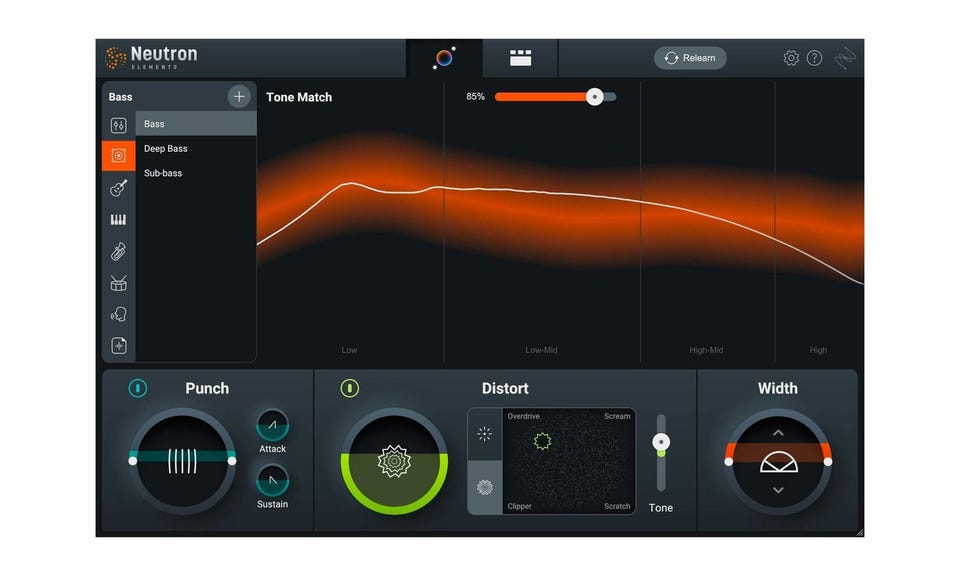This screenshot has width=960, height=576.
Task: Click the window resize grip corner
Action: coord(860,533)
